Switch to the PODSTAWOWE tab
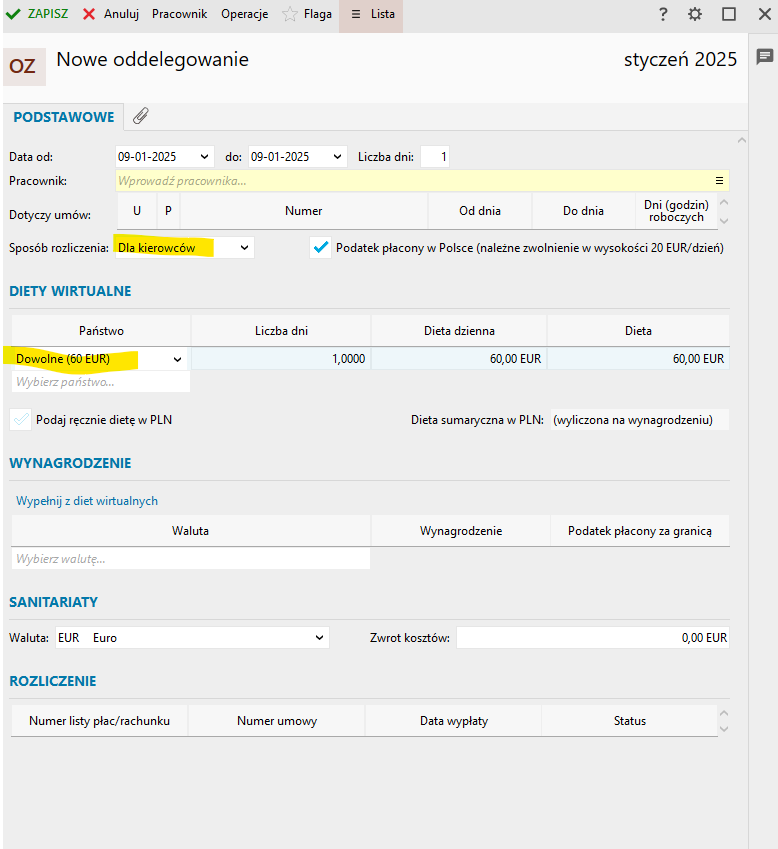This screenshot has width=778, height=849. (63, 117)
